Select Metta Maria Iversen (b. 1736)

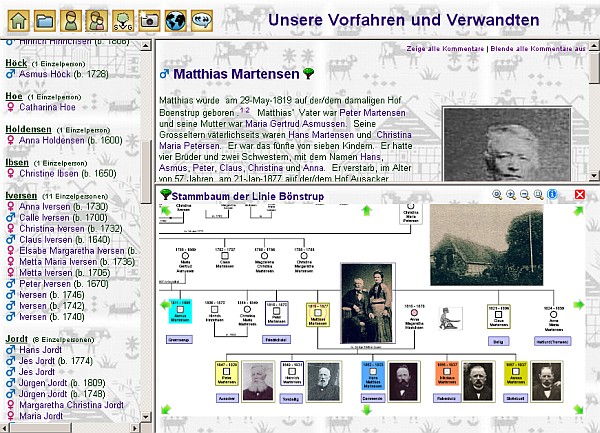coord(77,262)
